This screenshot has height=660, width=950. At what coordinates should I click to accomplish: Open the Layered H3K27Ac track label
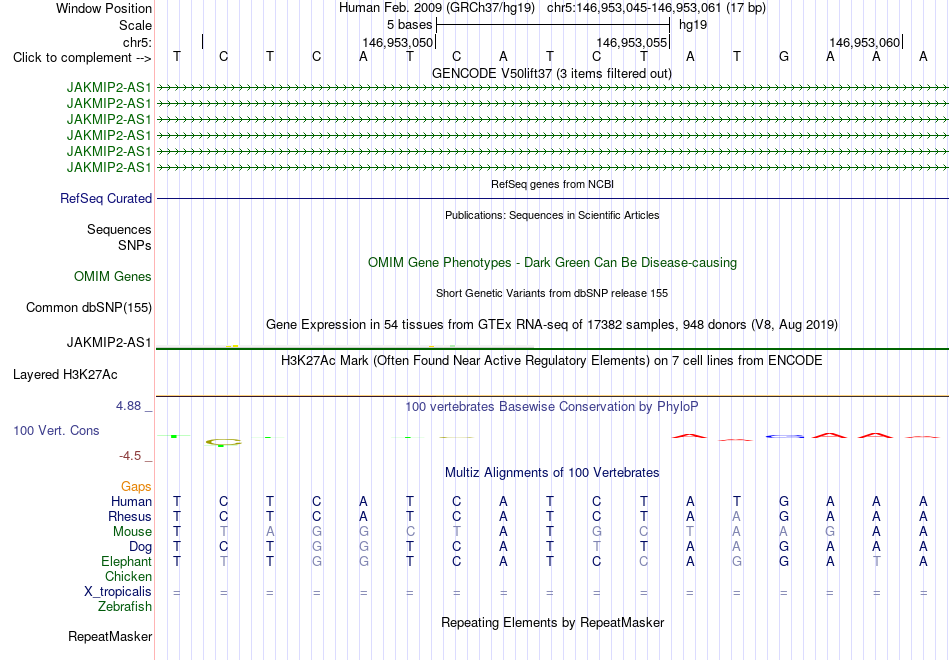tap(65, 375)
